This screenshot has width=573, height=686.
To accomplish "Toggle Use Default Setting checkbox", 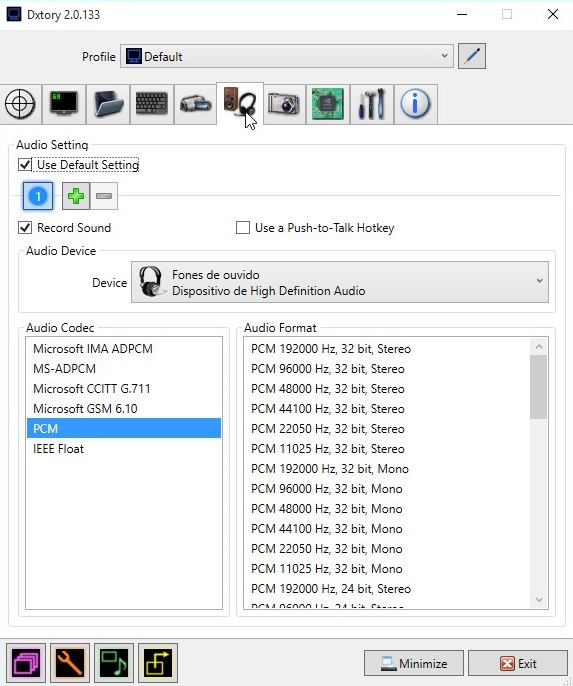I will pyautogui.click(x=25, y=165).
